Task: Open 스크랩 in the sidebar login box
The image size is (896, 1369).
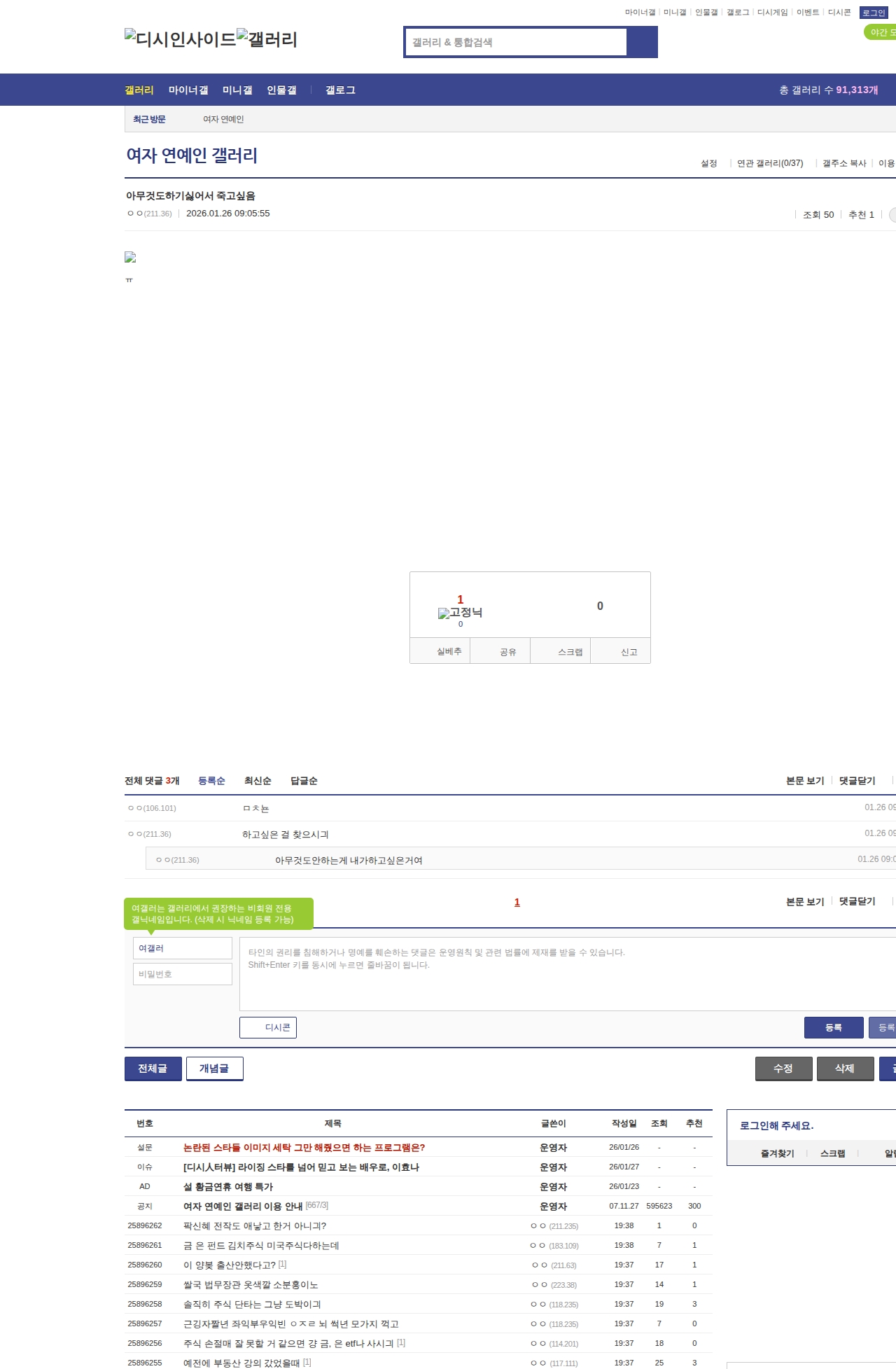Action: point(833,1153)
